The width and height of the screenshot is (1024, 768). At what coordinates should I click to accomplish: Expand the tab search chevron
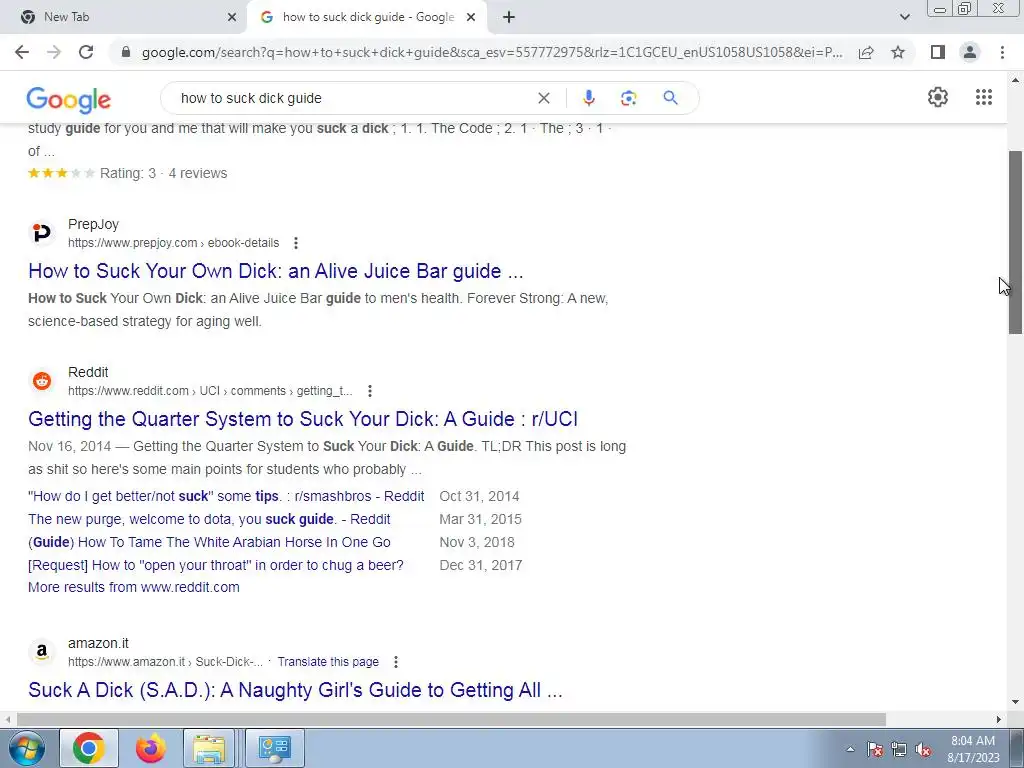[x=904, y=17]
